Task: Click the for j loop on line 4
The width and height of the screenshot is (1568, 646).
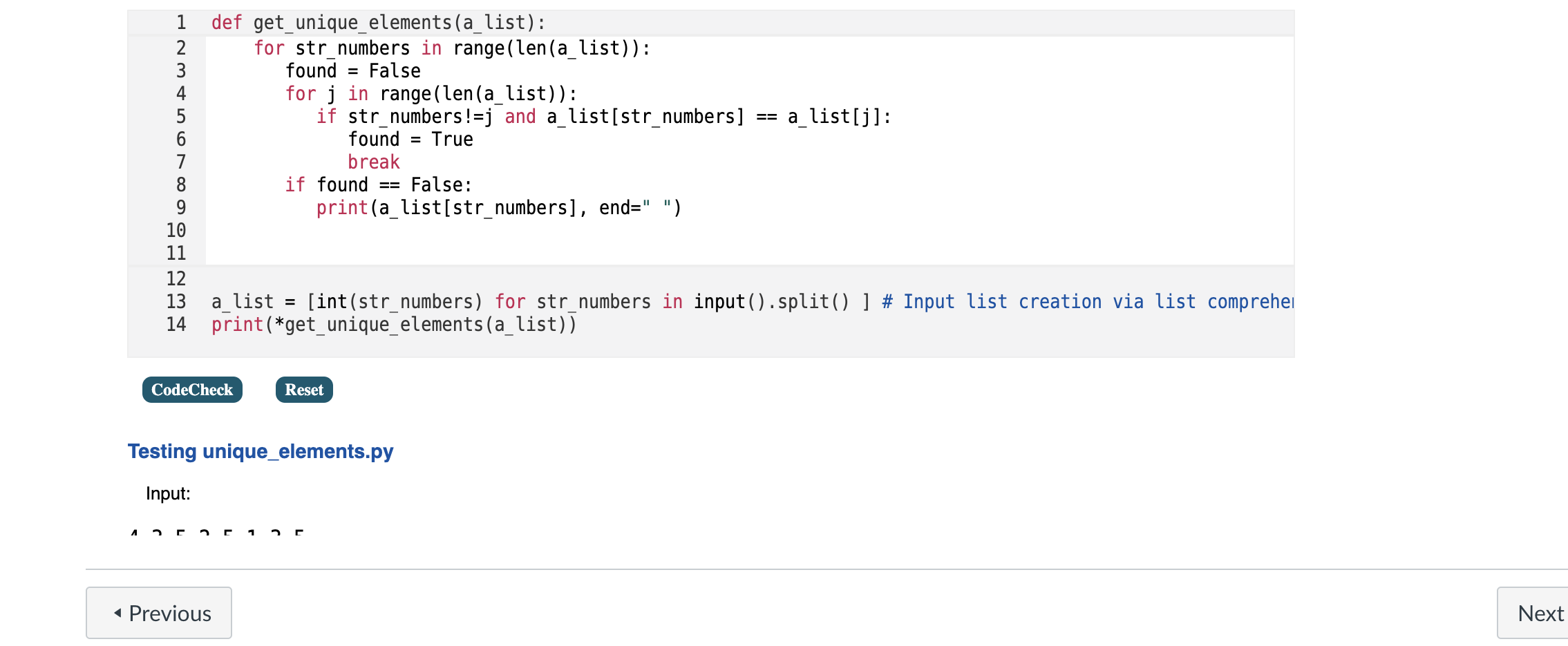Action: [x=431, y=93]
